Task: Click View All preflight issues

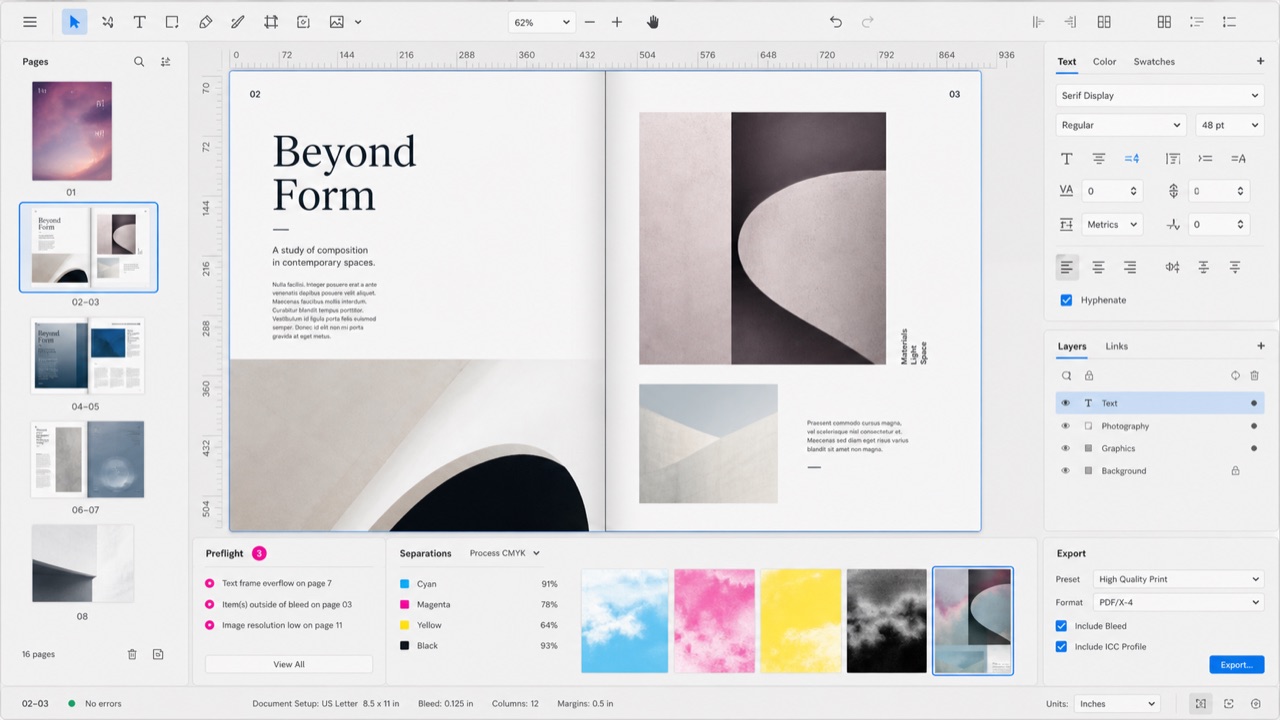Action: click(x=289, y=664)
